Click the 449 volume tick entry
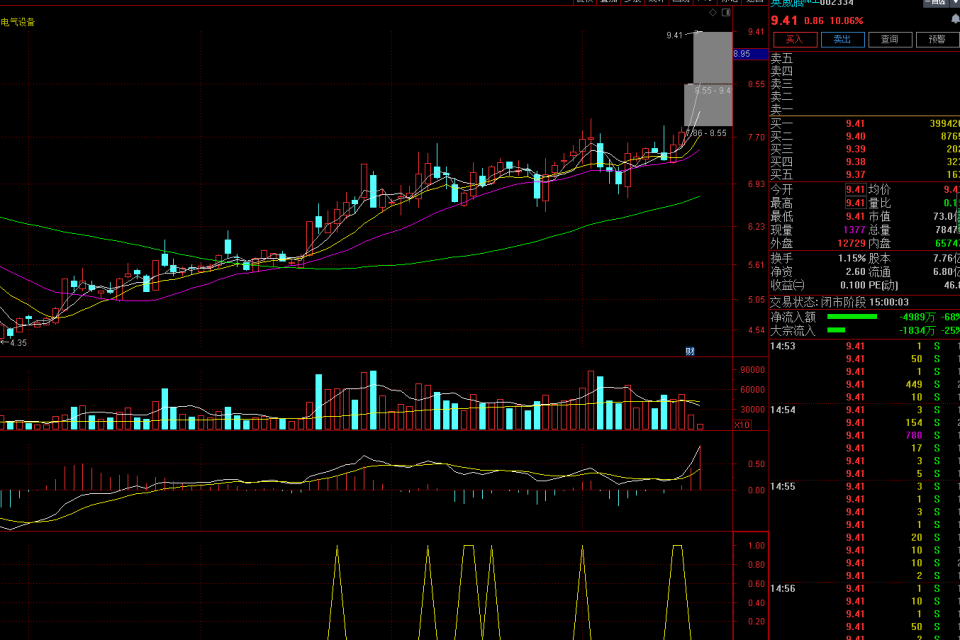This screenshot has width=960, height=640. (914, 385)
